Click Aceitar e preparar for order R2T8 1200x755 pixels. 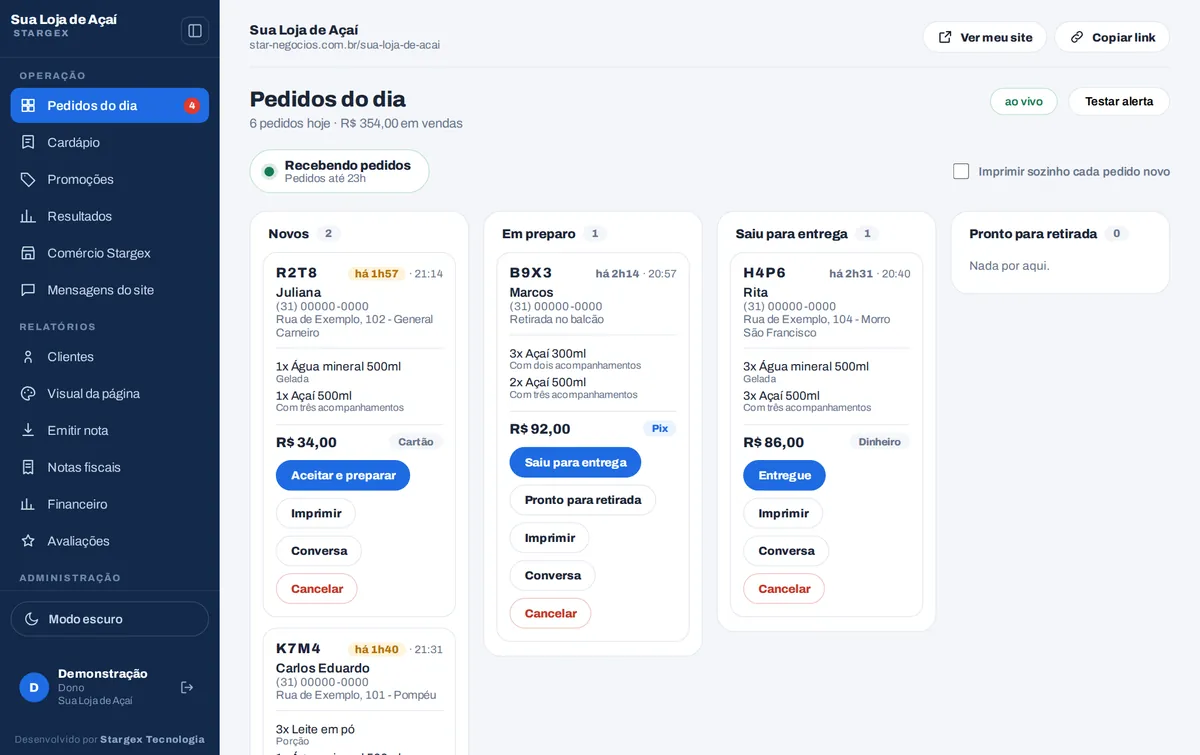343,475
